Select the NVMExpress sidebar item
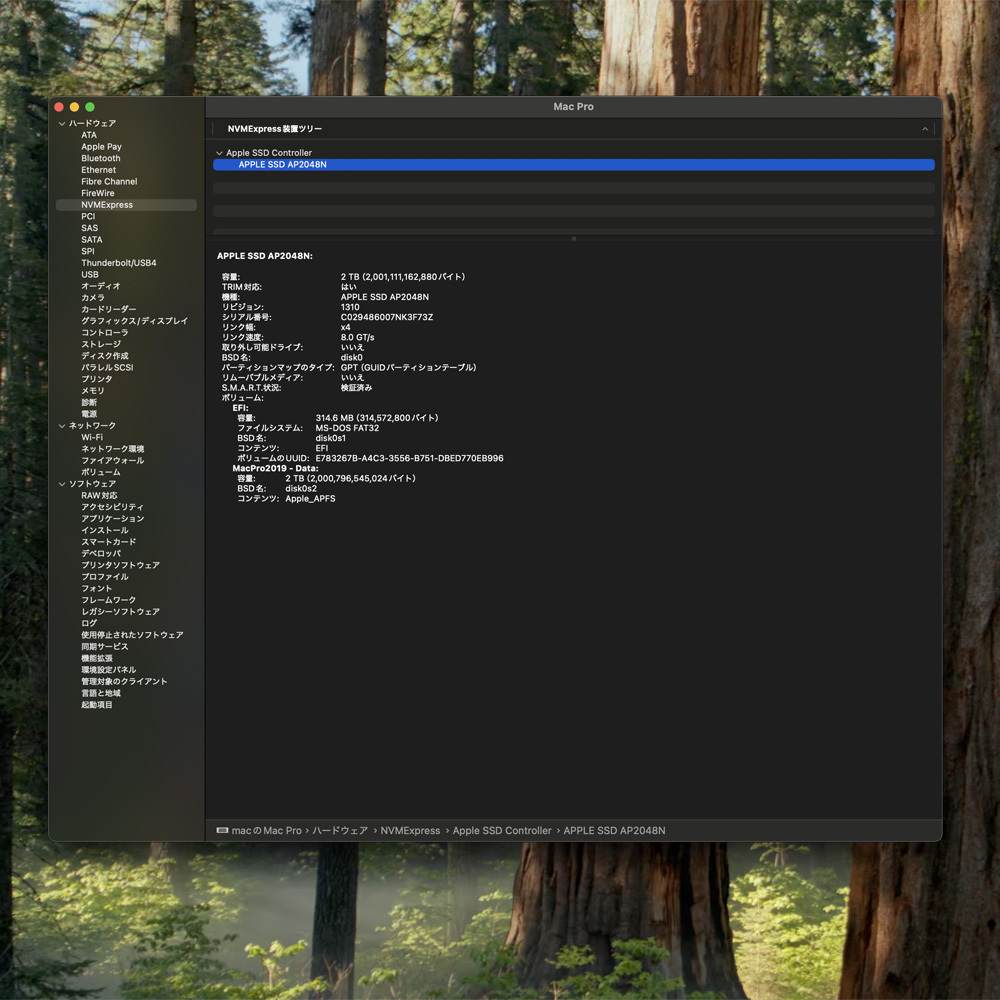Image resolution: width=1000 pixels, height=1000 pixels. (126, 205)
